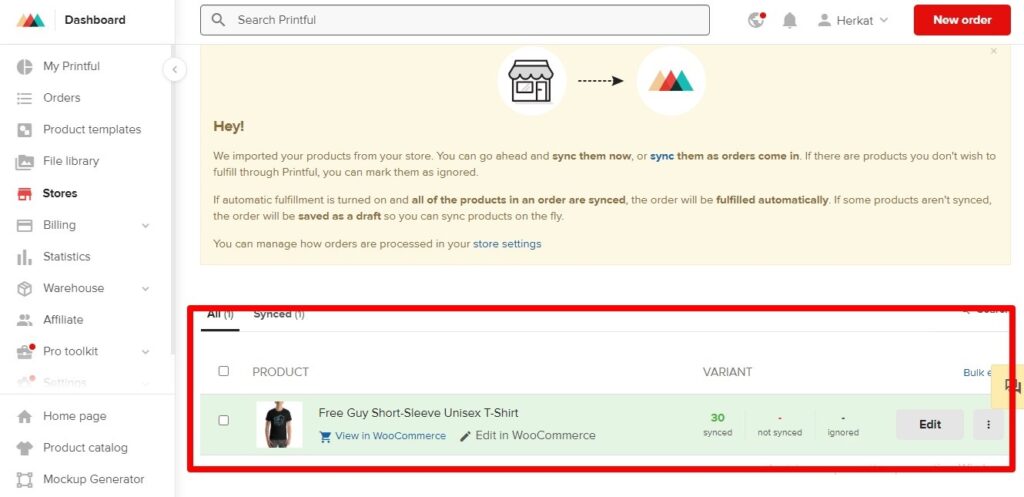The width and height of the screenshot is (1024, 497).
Task: Click the Printful logo icon
Action: tap(31, 20)
